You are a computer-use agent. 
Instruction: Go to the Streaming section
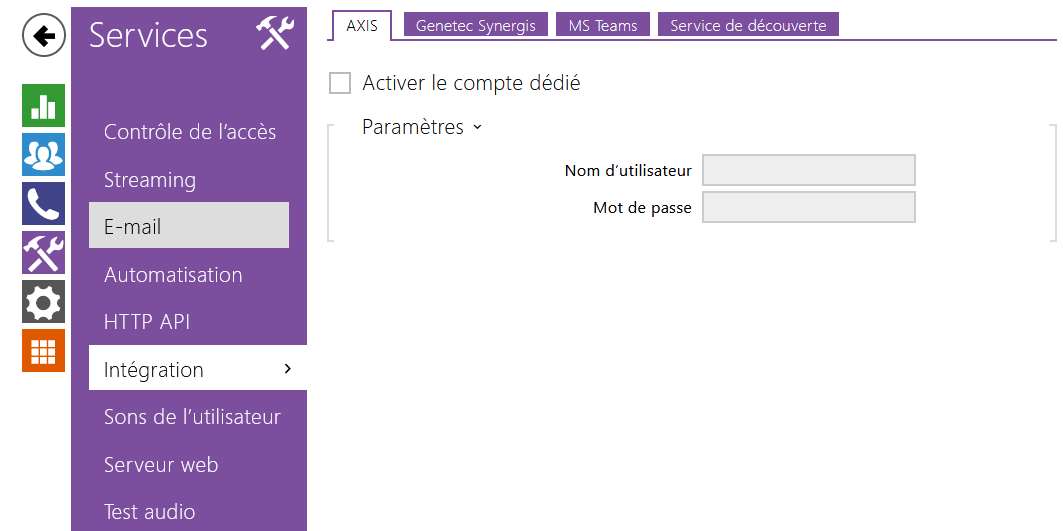point(150,180)
